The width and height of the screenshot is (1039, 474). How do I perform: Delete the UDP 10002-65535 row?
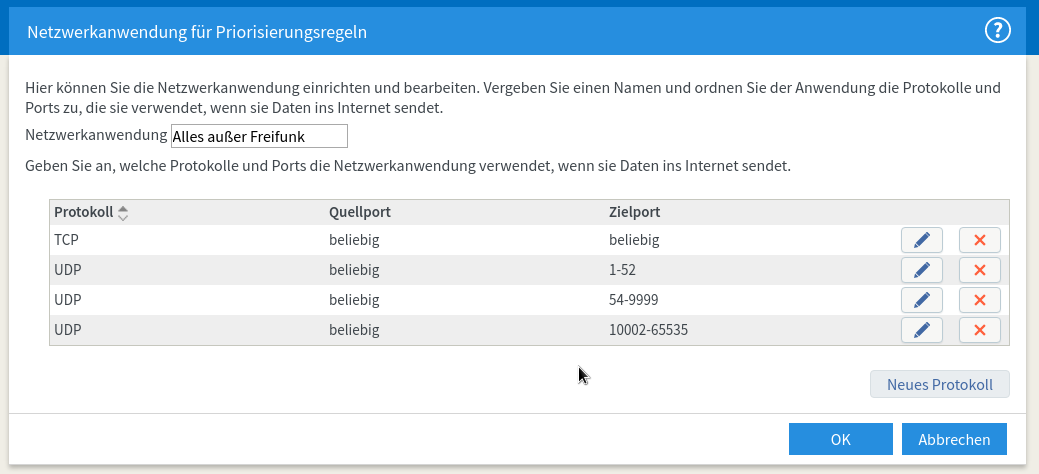coord(979,329)
